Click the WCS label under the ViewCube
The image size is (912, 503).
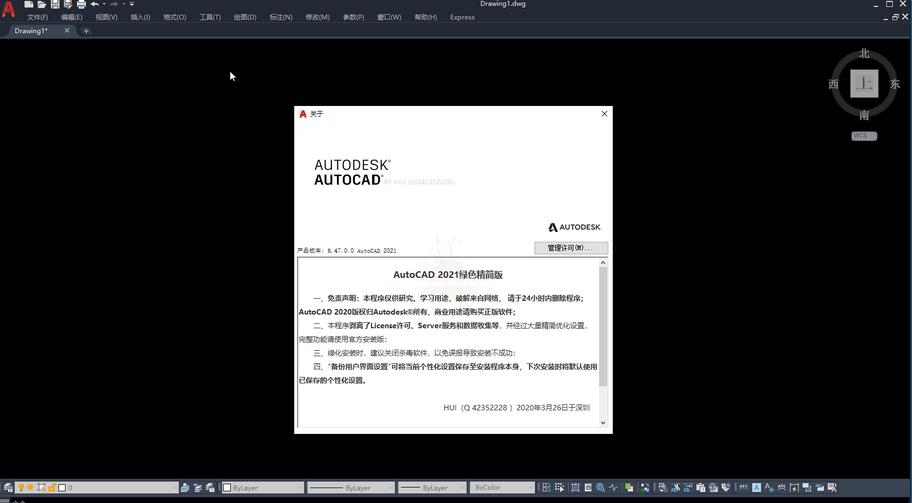pyautogui.click(x=864, y=136)
